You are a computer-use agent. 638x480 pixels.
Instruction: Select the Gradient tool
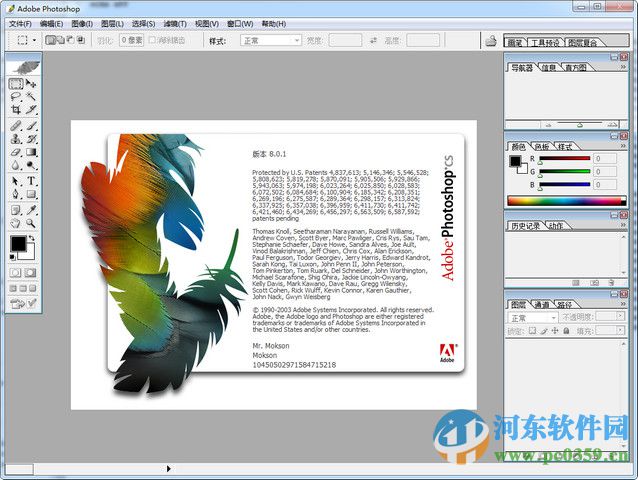[31, 152]
